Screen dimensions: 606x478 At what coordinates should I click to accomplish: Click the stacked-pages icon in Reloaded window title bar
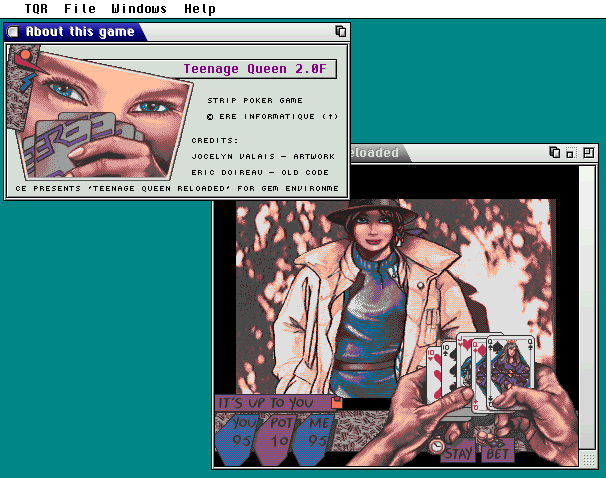(x=555, y=153)
